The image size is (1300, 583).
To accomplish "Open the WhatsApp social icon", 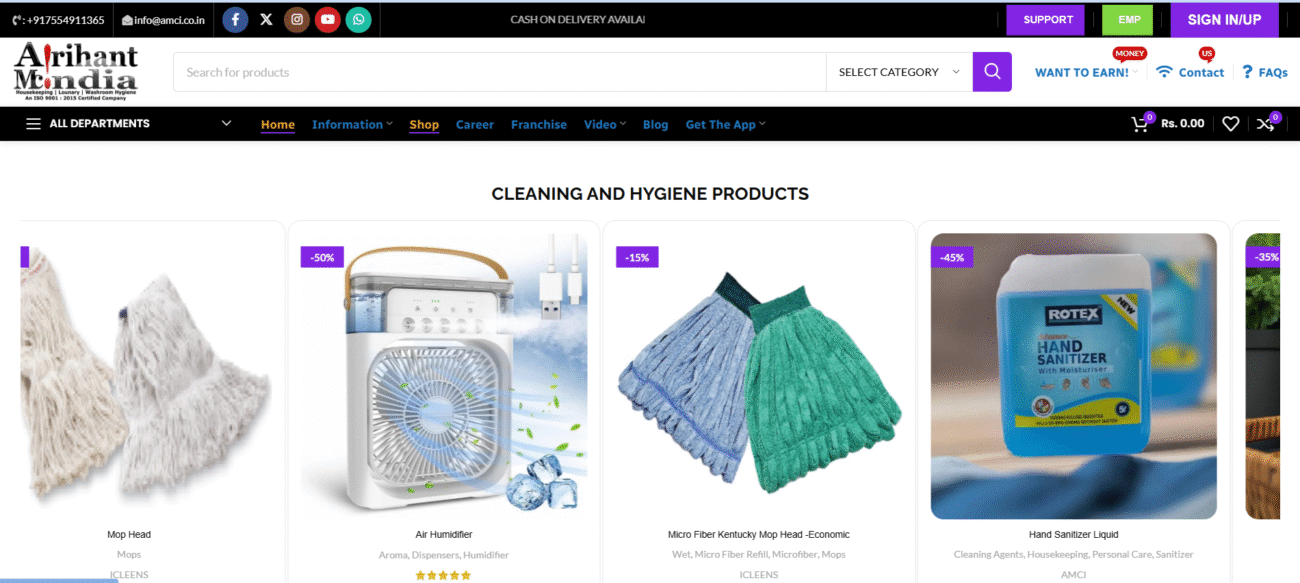I will 358,19.
